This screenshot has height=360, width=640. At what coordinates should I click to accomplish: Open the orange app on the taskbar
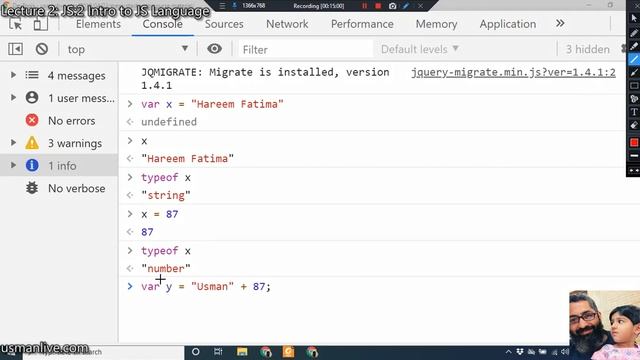(x=288, y=352)
